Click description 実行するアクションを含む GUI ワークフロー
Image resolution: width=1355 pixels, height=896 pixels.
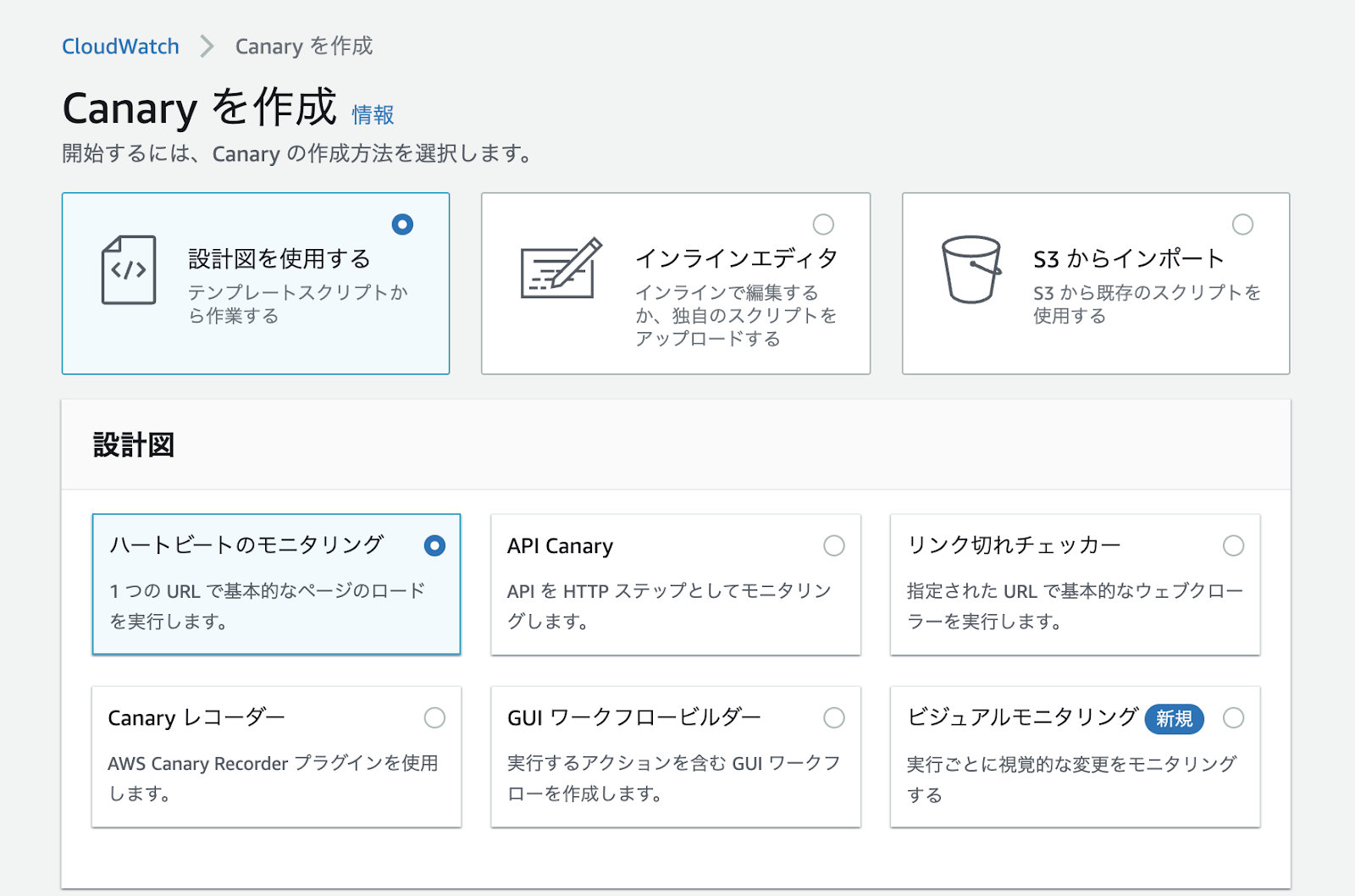[x=674, y=778]
